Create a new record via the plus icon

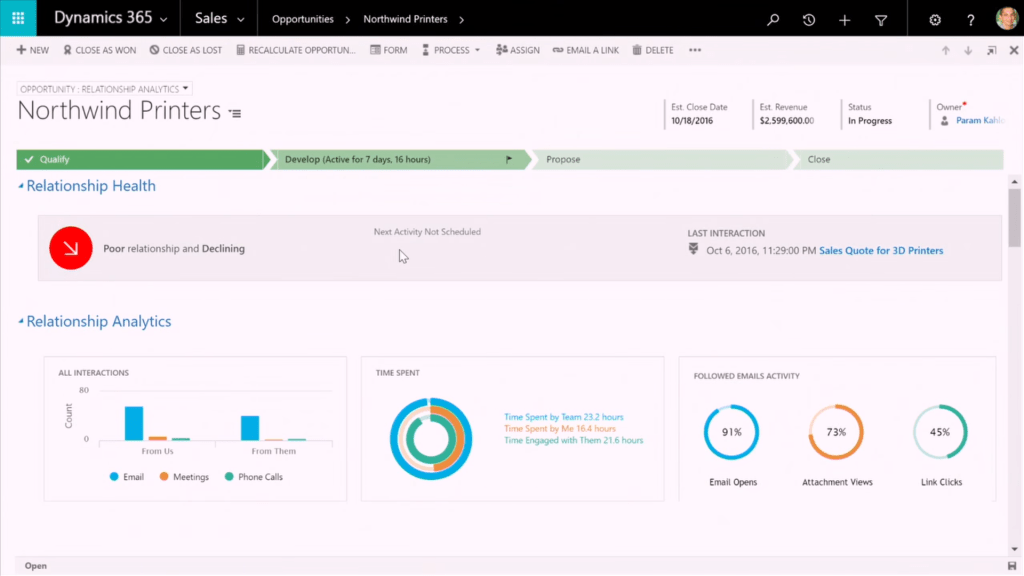point(844,18)
